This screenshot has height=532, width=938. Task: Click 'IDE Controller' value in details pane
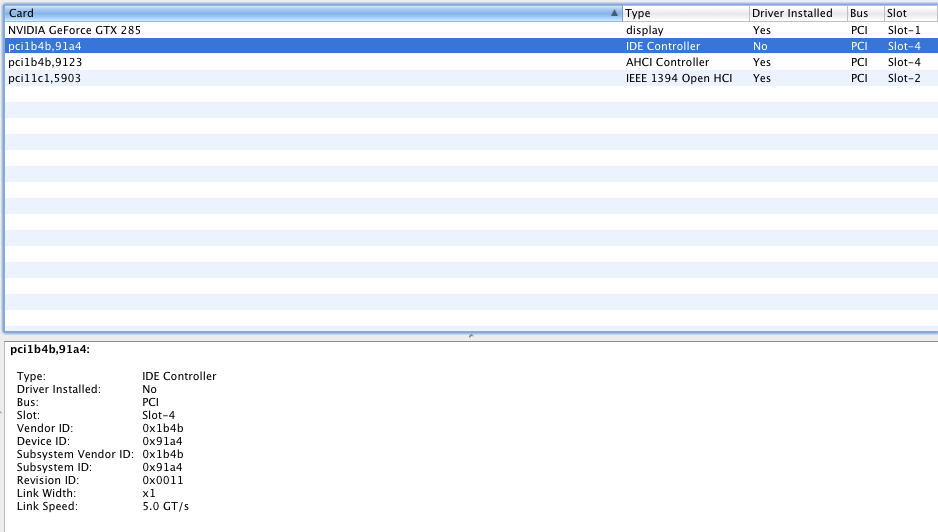click(x=179, y=376)
